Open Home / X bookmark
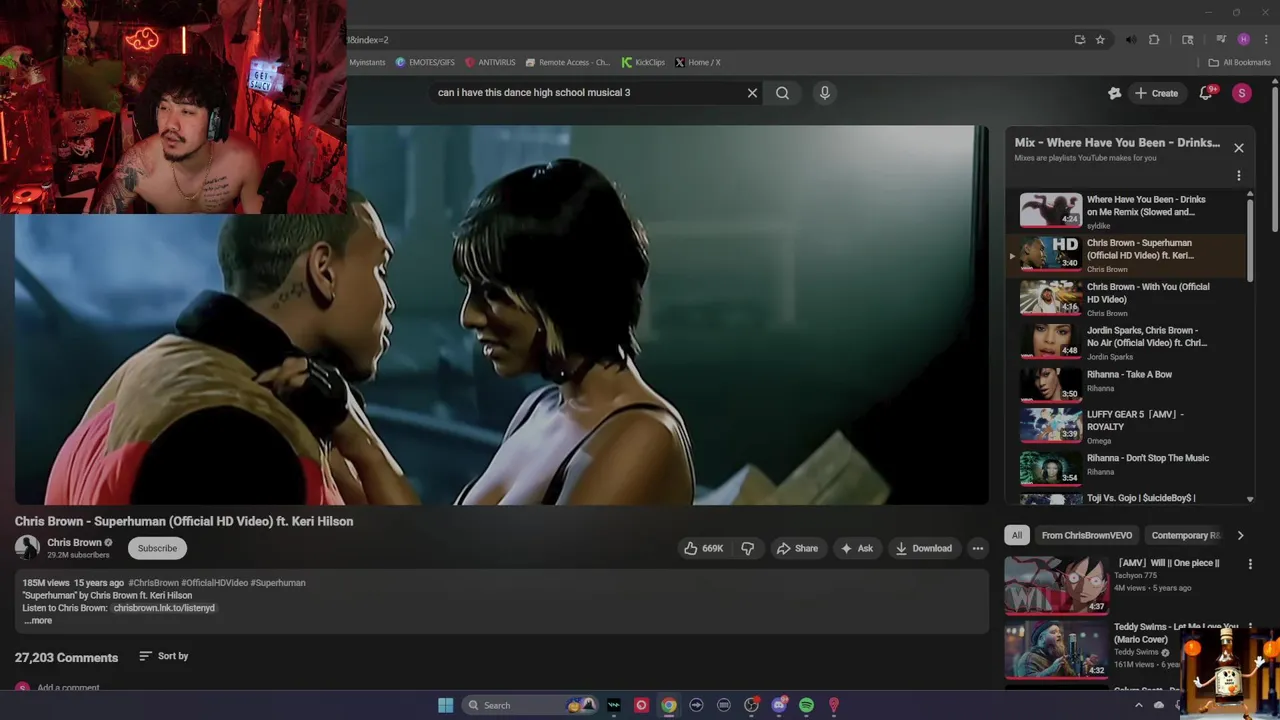Screen dimensions: 1280x720 point(698,62)
